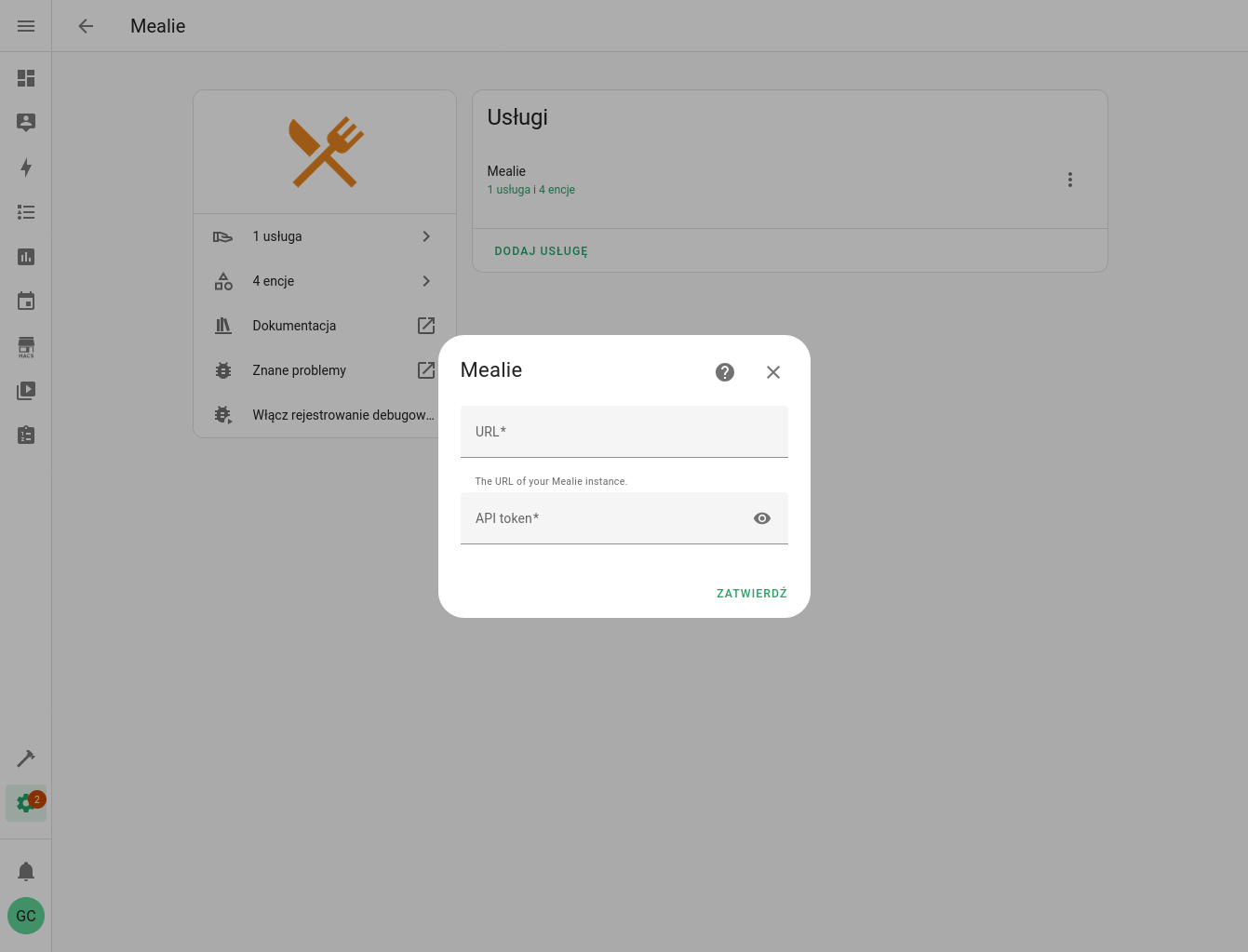Click the URL input field
Screen dimensions: 1248x952
624,432
